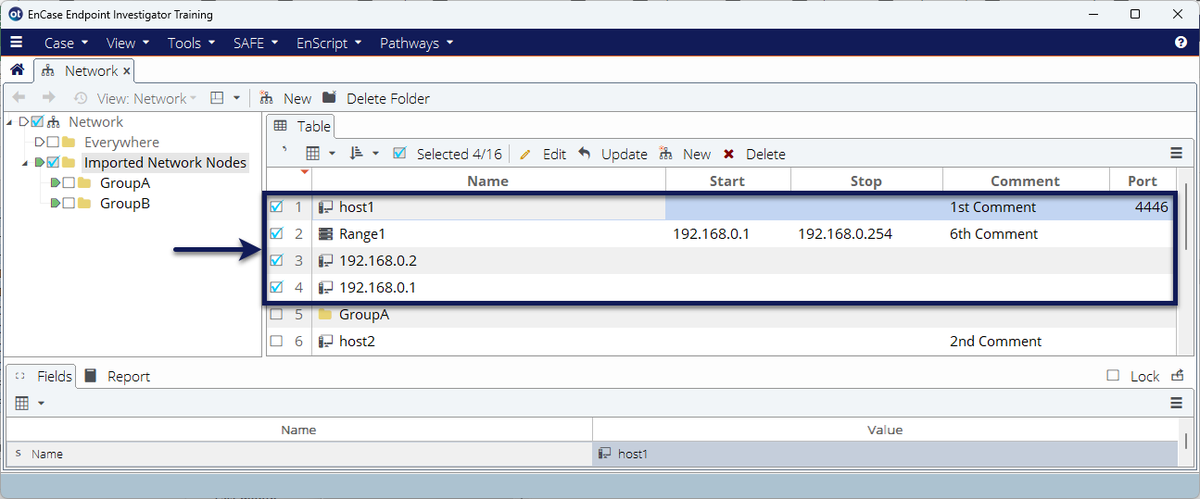Viewport: 1200px width, 499px height.
Task: Sort by the Start column header
Action: 727,181
